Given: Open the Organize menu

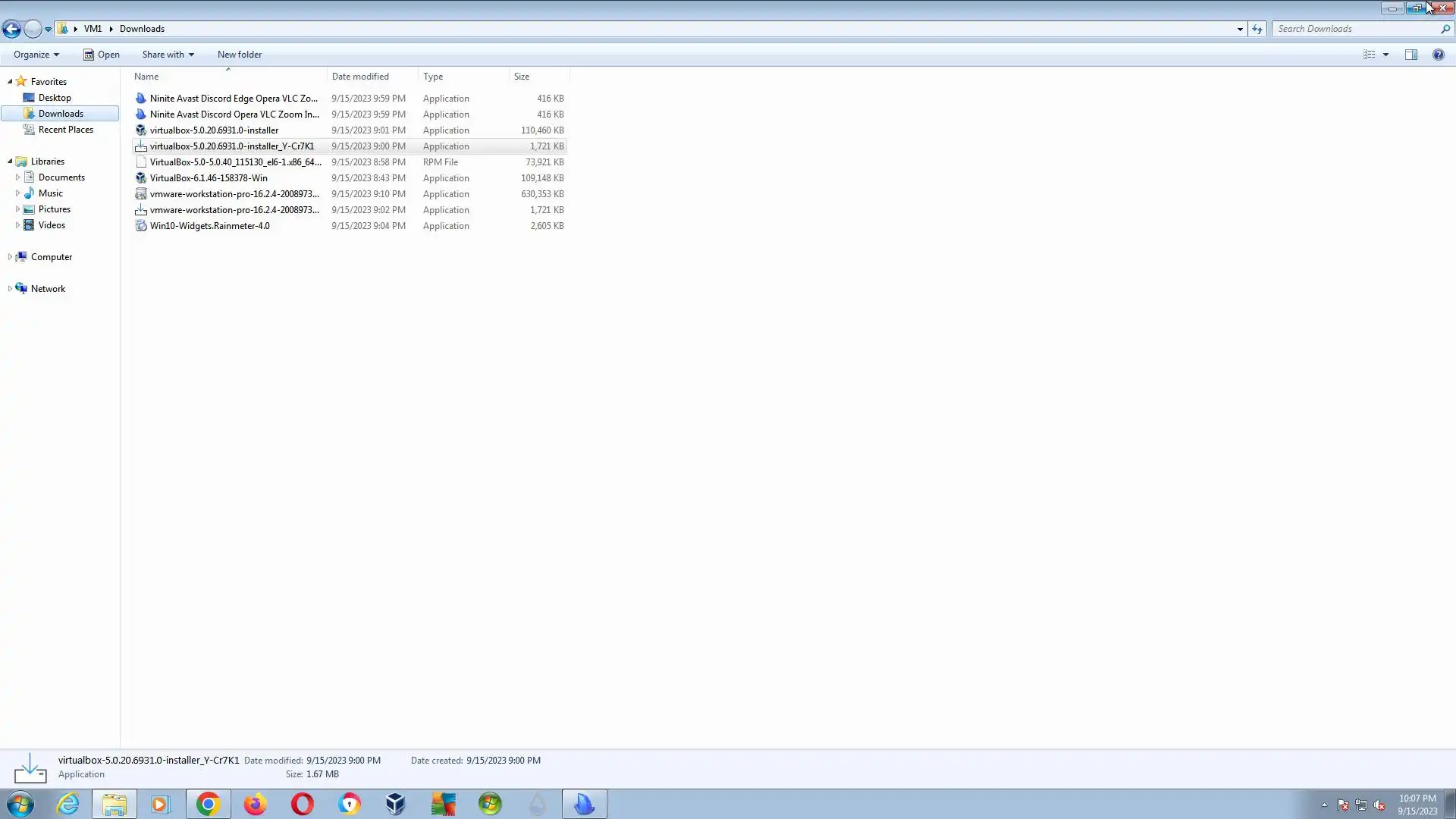Looking at the screenshot, I should pos(36,55).
